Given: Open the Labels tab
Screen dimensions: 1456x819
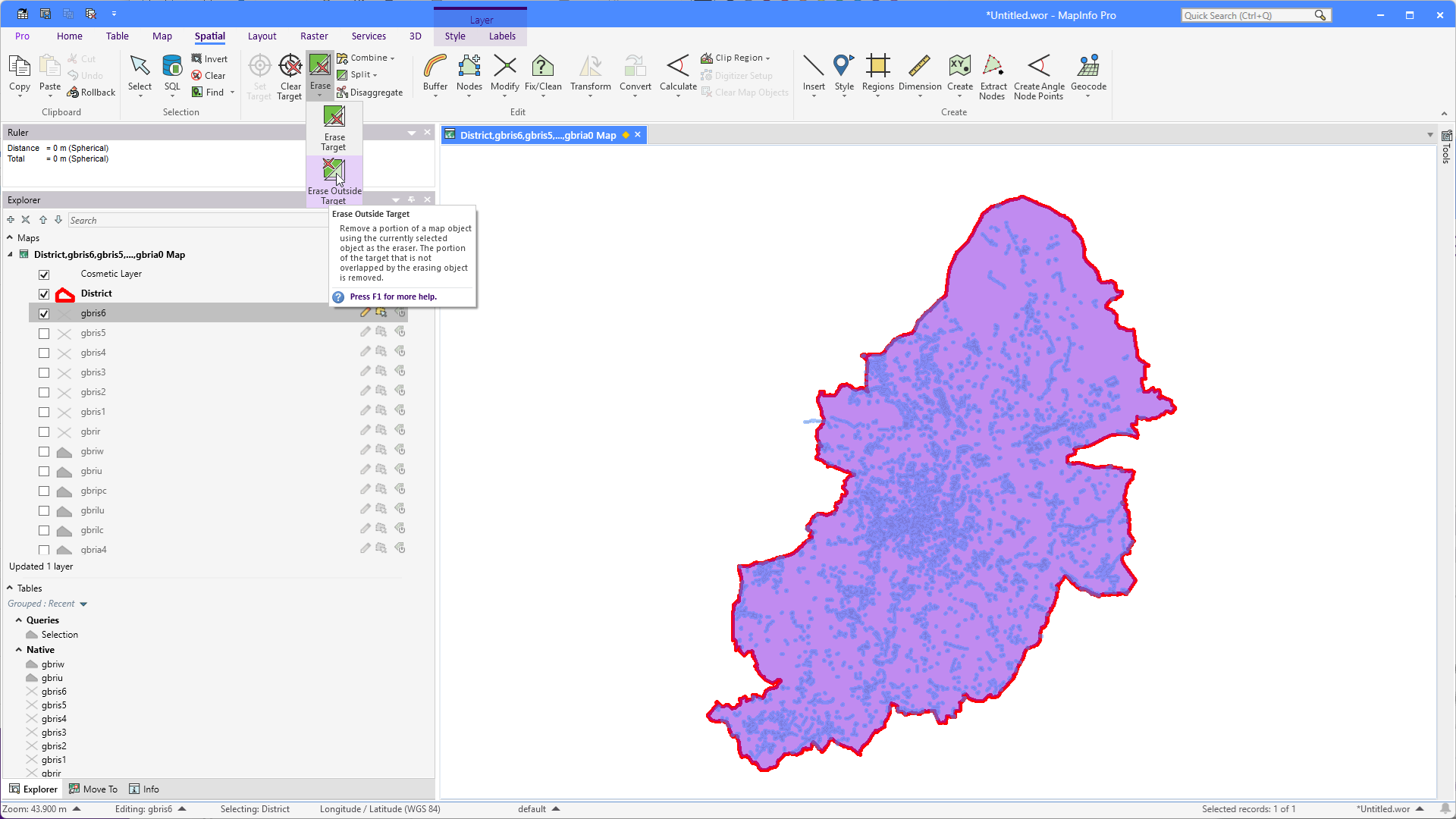Looking at the screenshot, I should coord(502,36).
